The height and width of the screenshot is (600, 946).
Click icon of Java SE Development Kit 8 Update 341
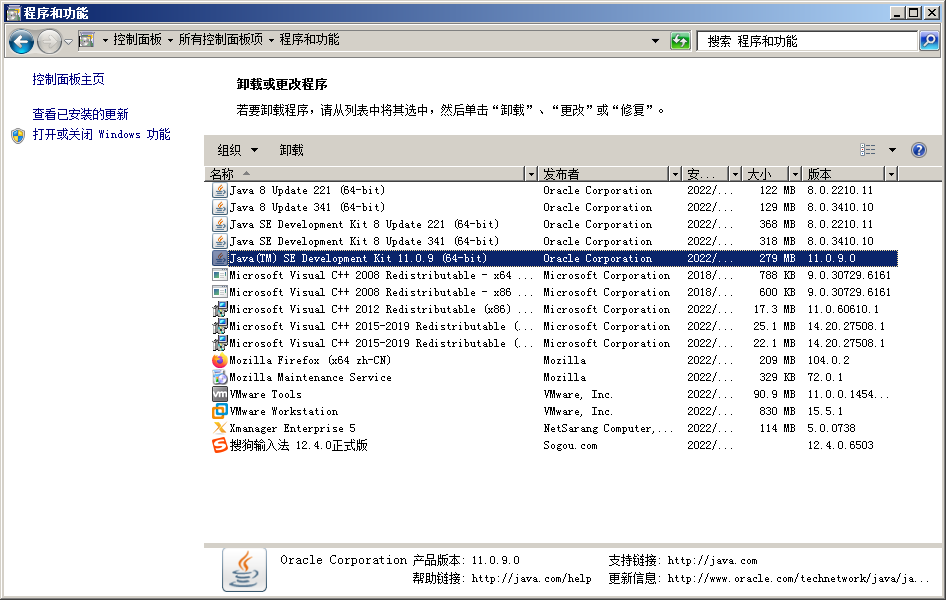pyautogui.click(x=220, y=241)
